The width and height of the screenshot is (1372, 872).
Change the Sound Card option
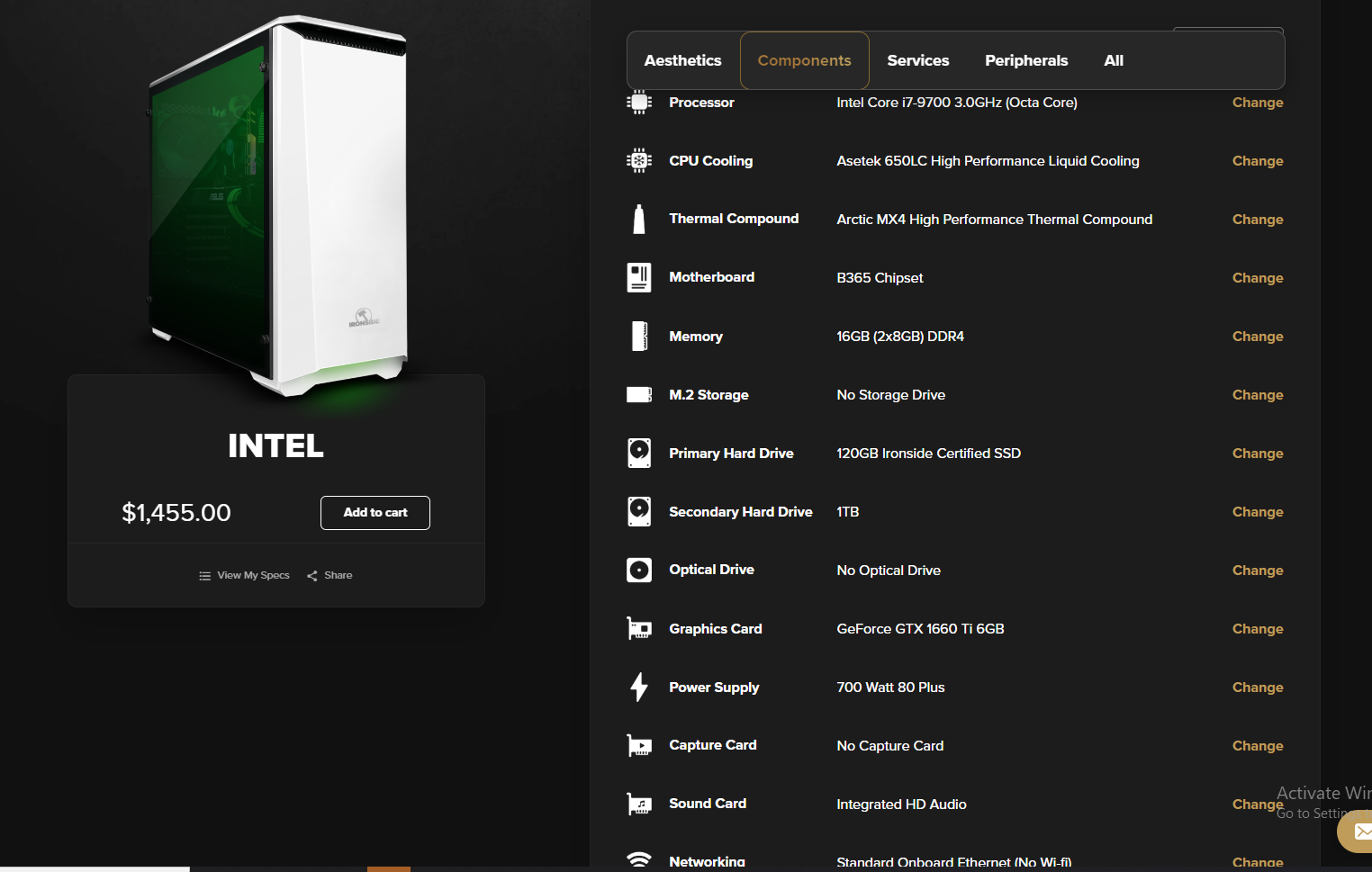[1258, 805]
